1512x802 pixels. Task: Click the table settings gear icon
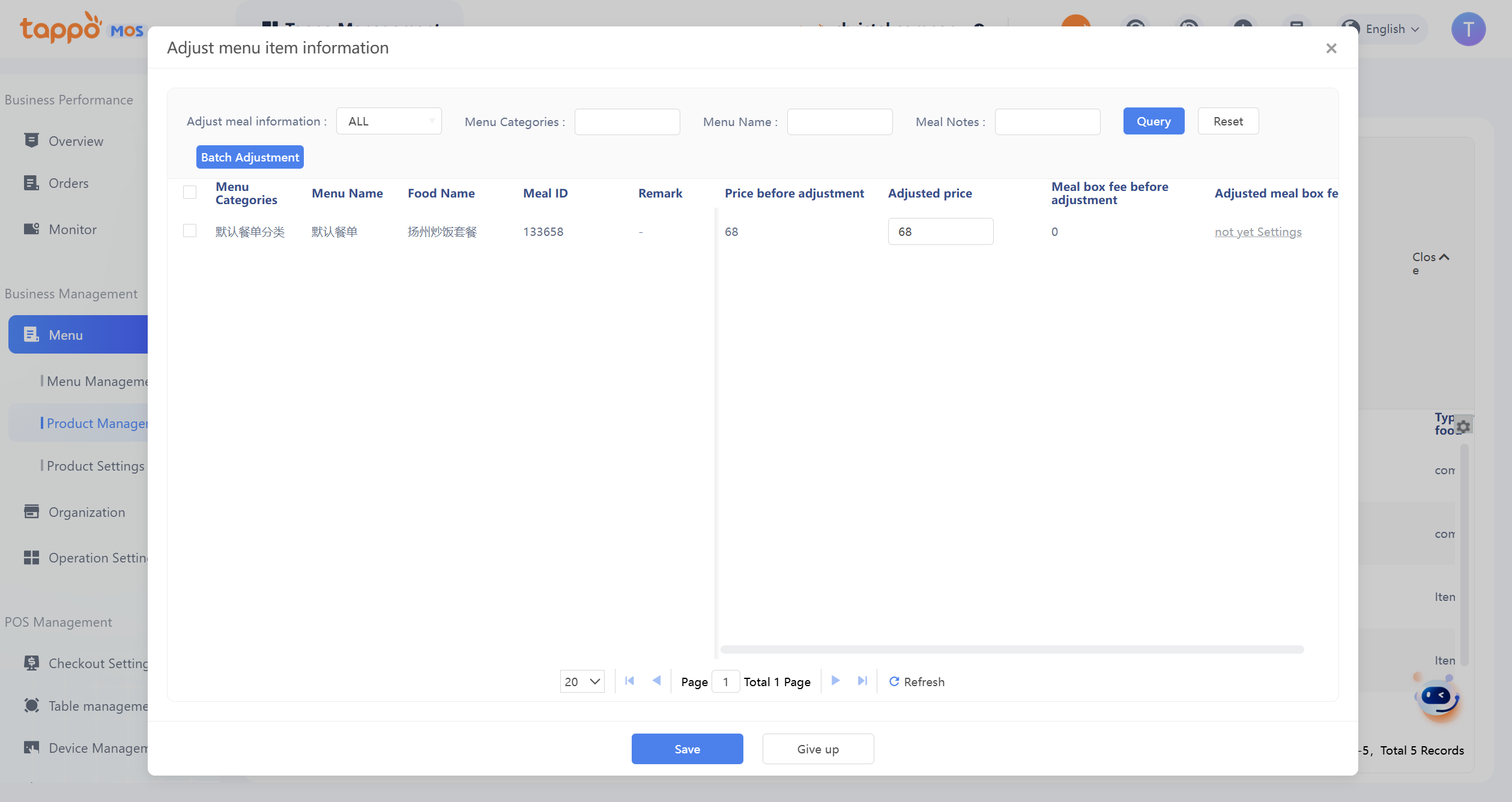coord(1463,426)
